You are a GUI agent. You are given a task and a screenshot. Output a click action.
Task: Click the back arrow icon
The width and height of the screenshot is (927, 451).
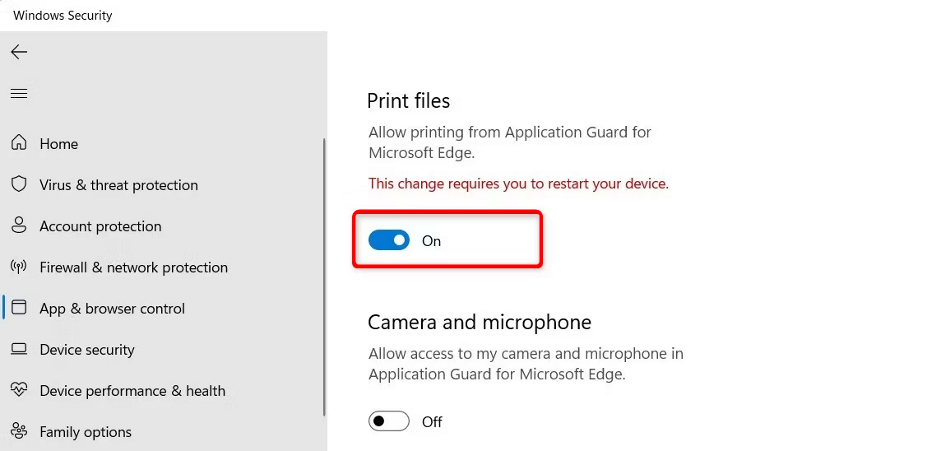(x=19, y=52)
